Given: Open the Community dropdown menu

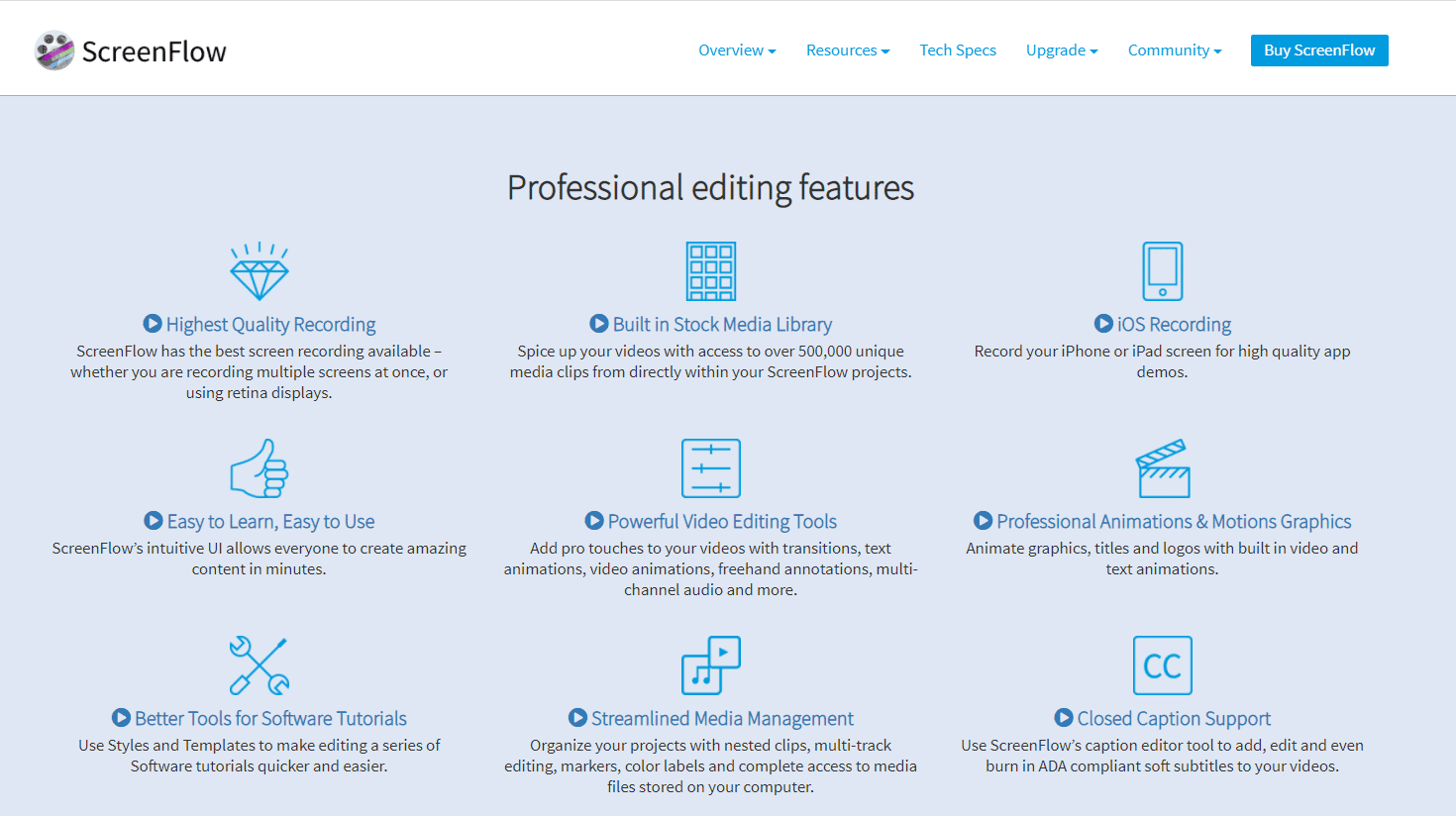Looking at the screenshot, I should (x=1174, y=51).
